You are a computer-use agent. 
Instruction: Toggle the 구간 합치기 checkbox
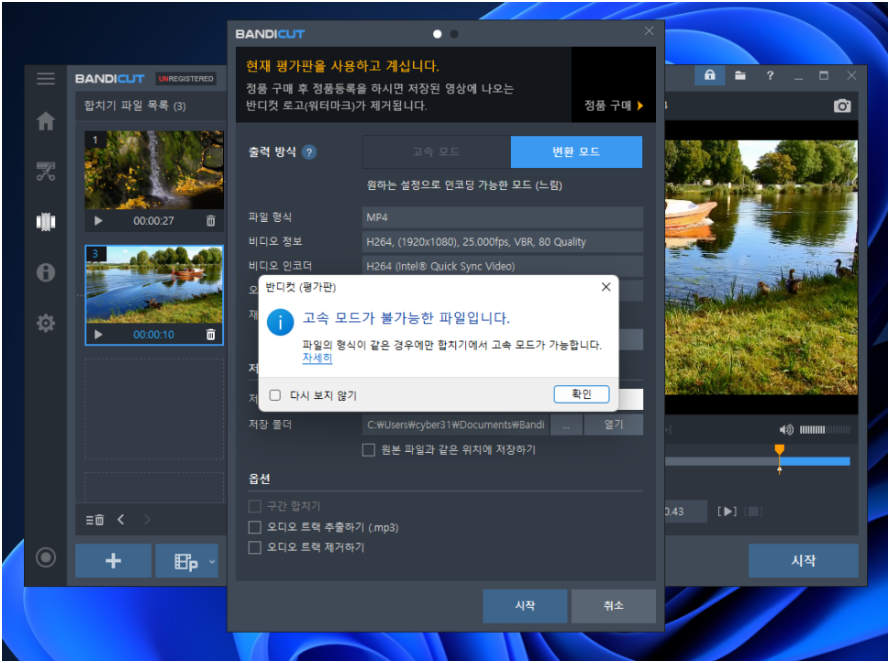255,506
